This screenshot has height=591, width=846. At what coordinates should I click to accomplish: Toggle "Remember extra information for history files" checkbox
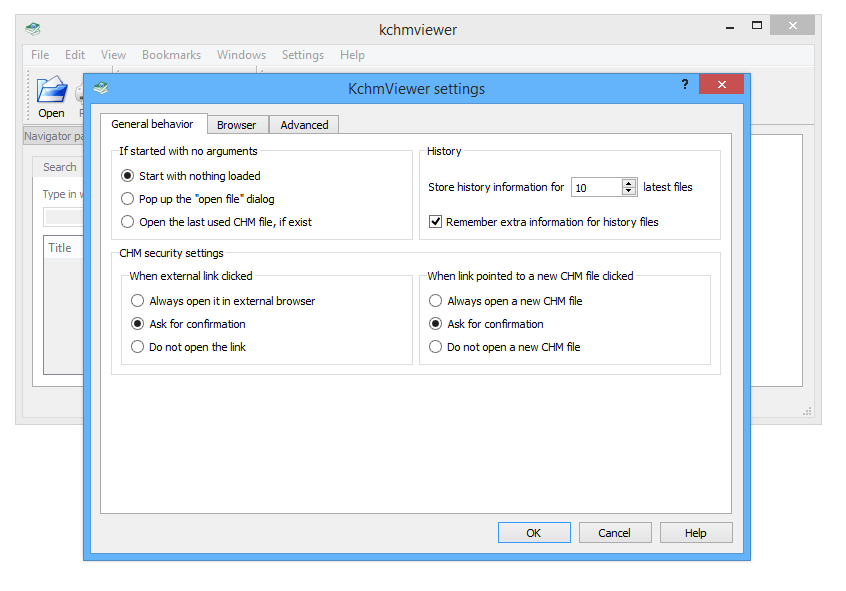[435, 222]
